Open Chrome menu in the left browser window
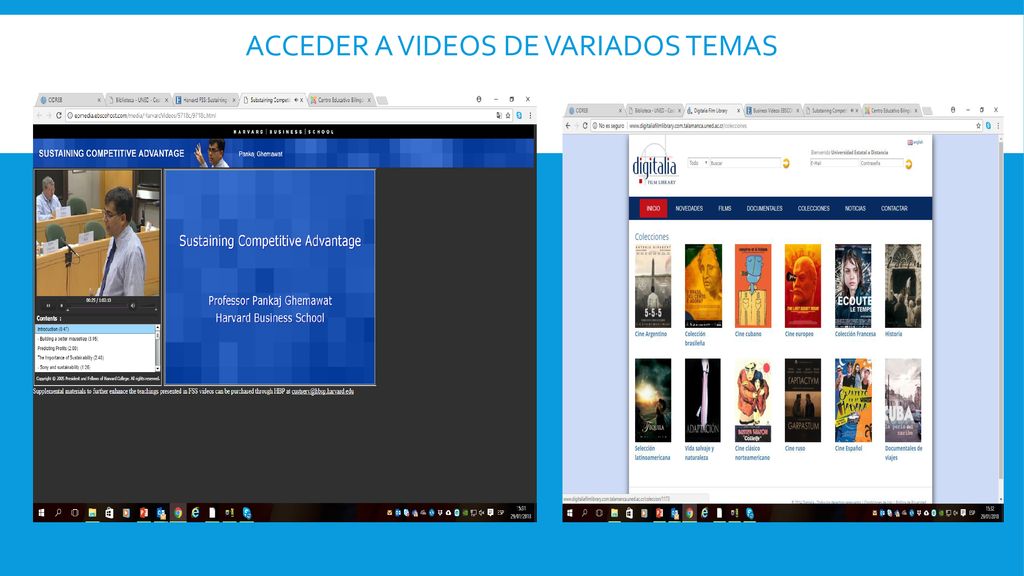1024x576 pixels. [x=530, y=116]
